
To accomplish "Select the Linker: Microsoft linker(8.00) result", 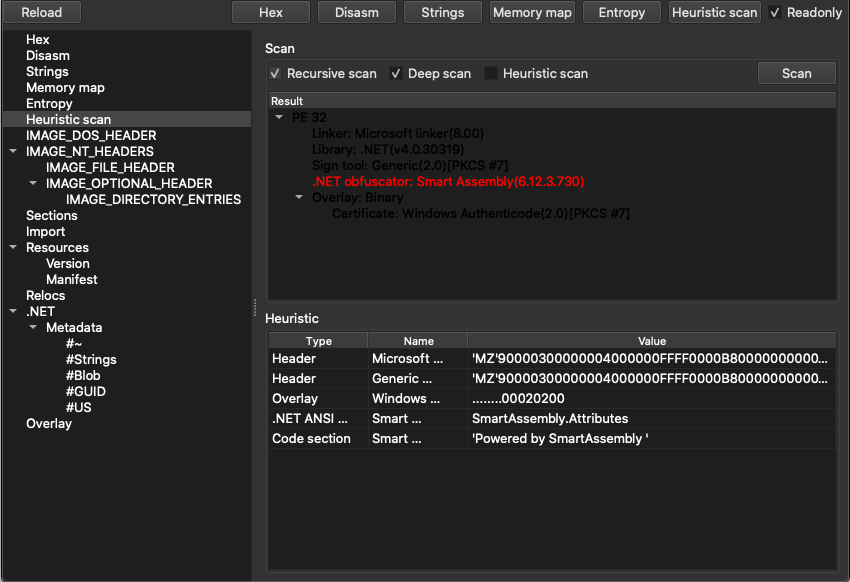I will (398, 133).
